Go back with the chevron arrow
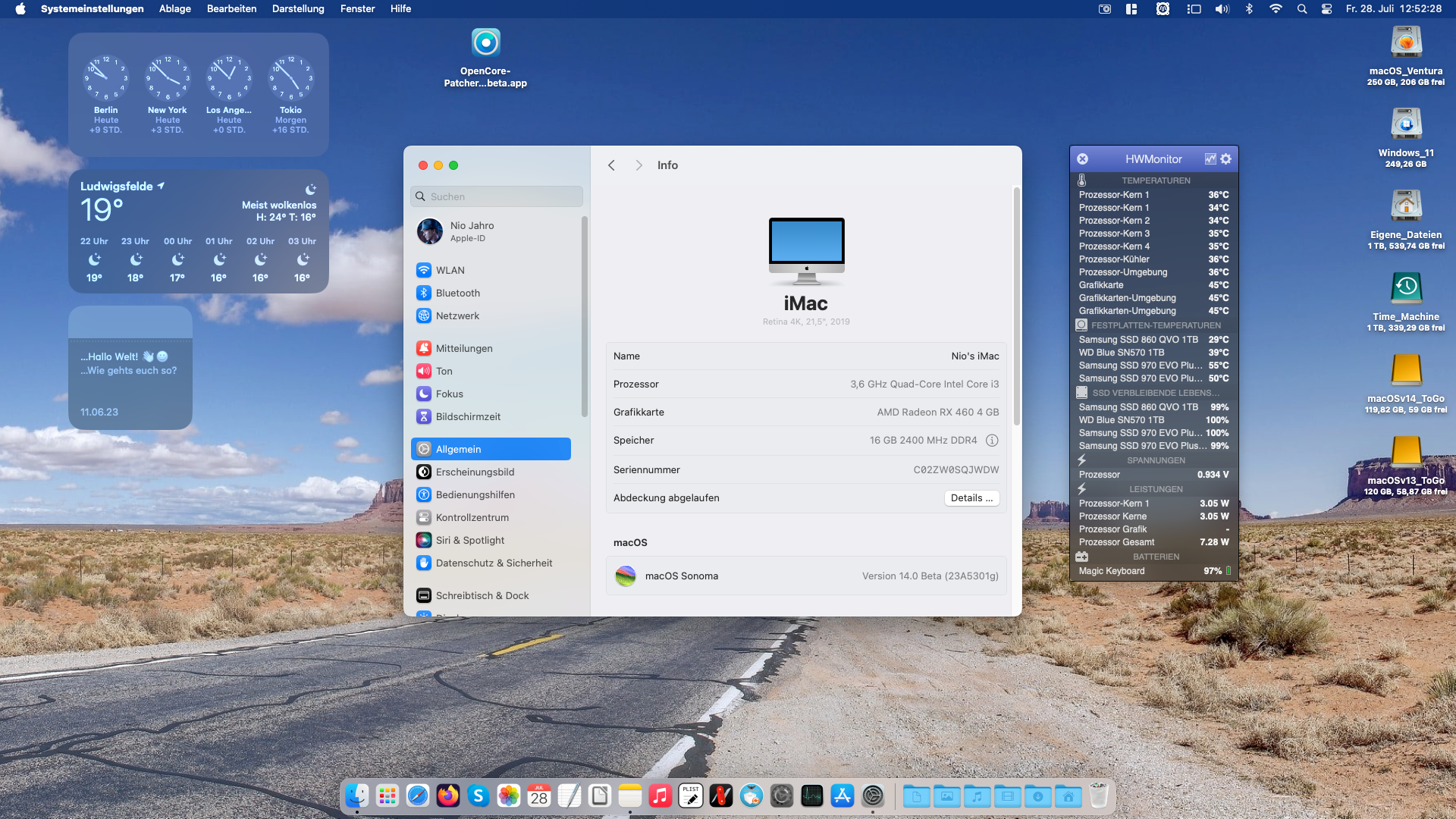1456x819 pixels. [x=611, y=165]
